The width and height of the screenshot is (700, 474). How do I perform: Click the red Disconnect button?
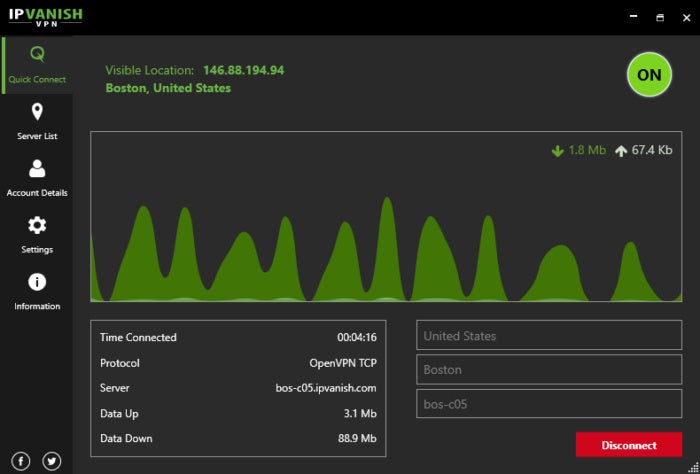[x=629, y=445]
